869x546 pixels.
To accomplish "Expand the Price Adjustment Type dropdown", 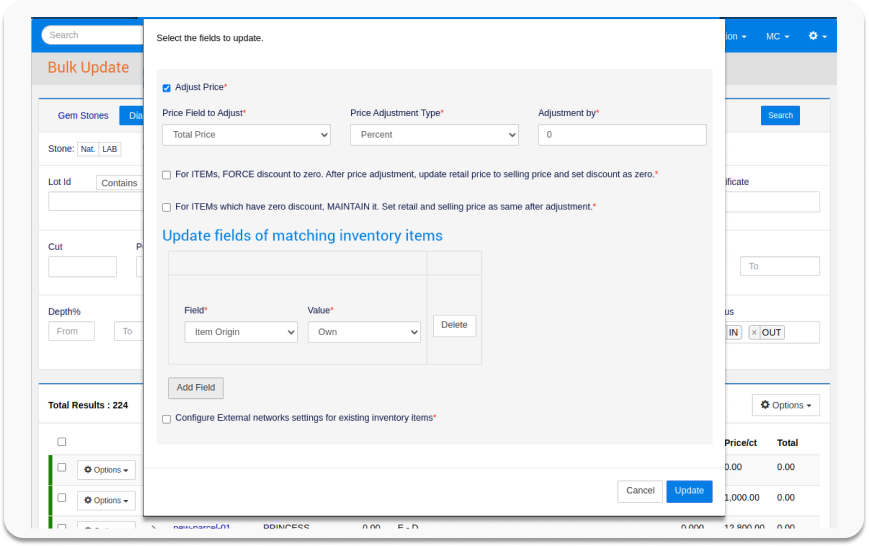I will (434, 135).
